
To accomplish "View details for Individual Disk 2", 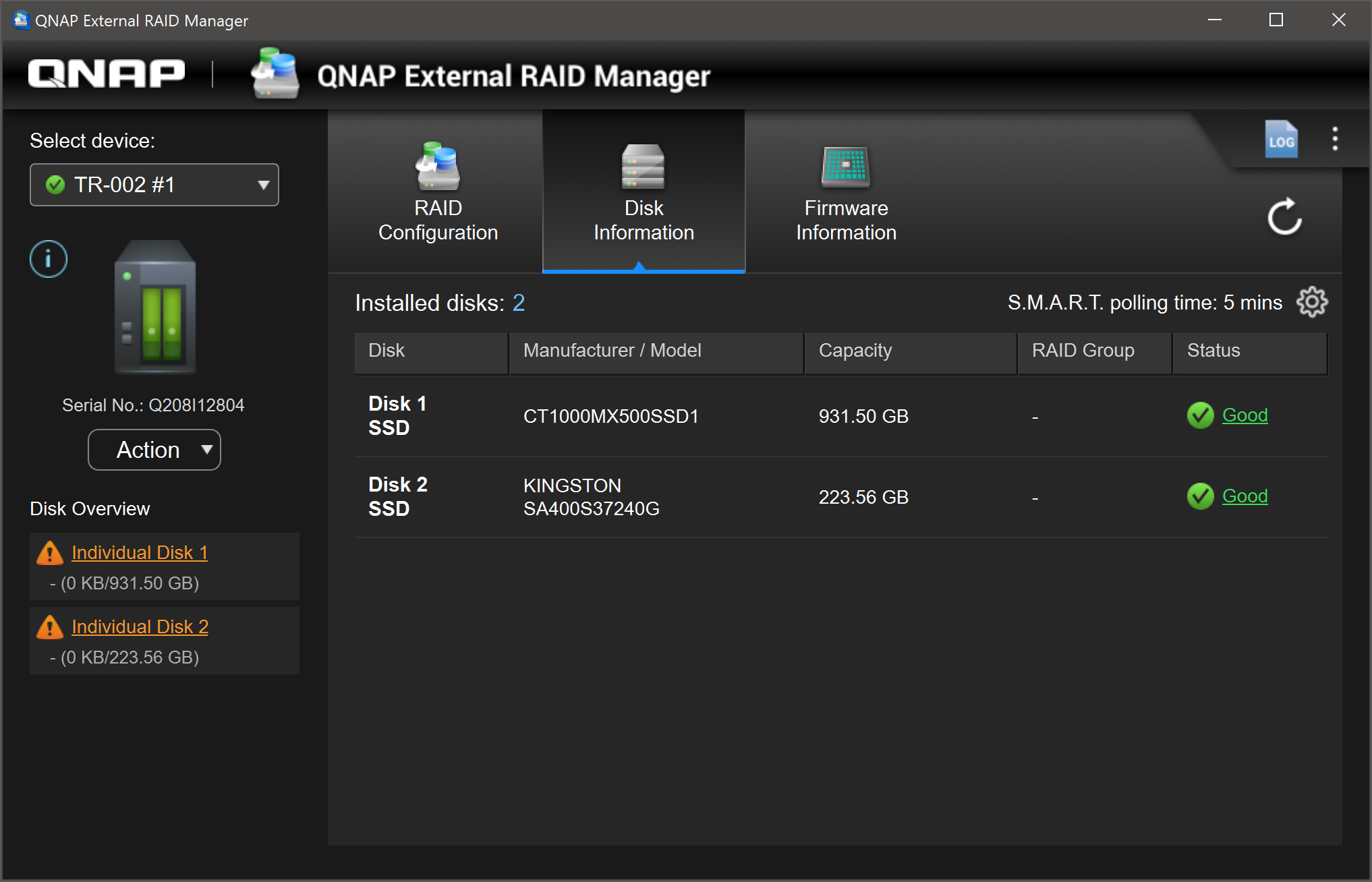I will [140, 627].
